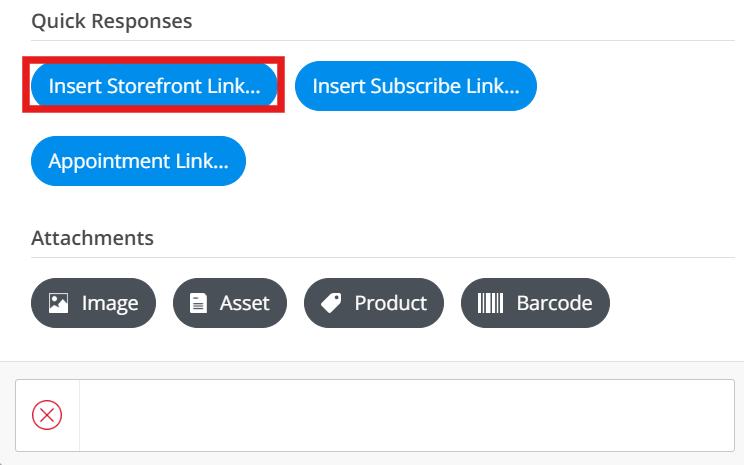
Task: Select the Product attachment label
Action: coord(390,303)
